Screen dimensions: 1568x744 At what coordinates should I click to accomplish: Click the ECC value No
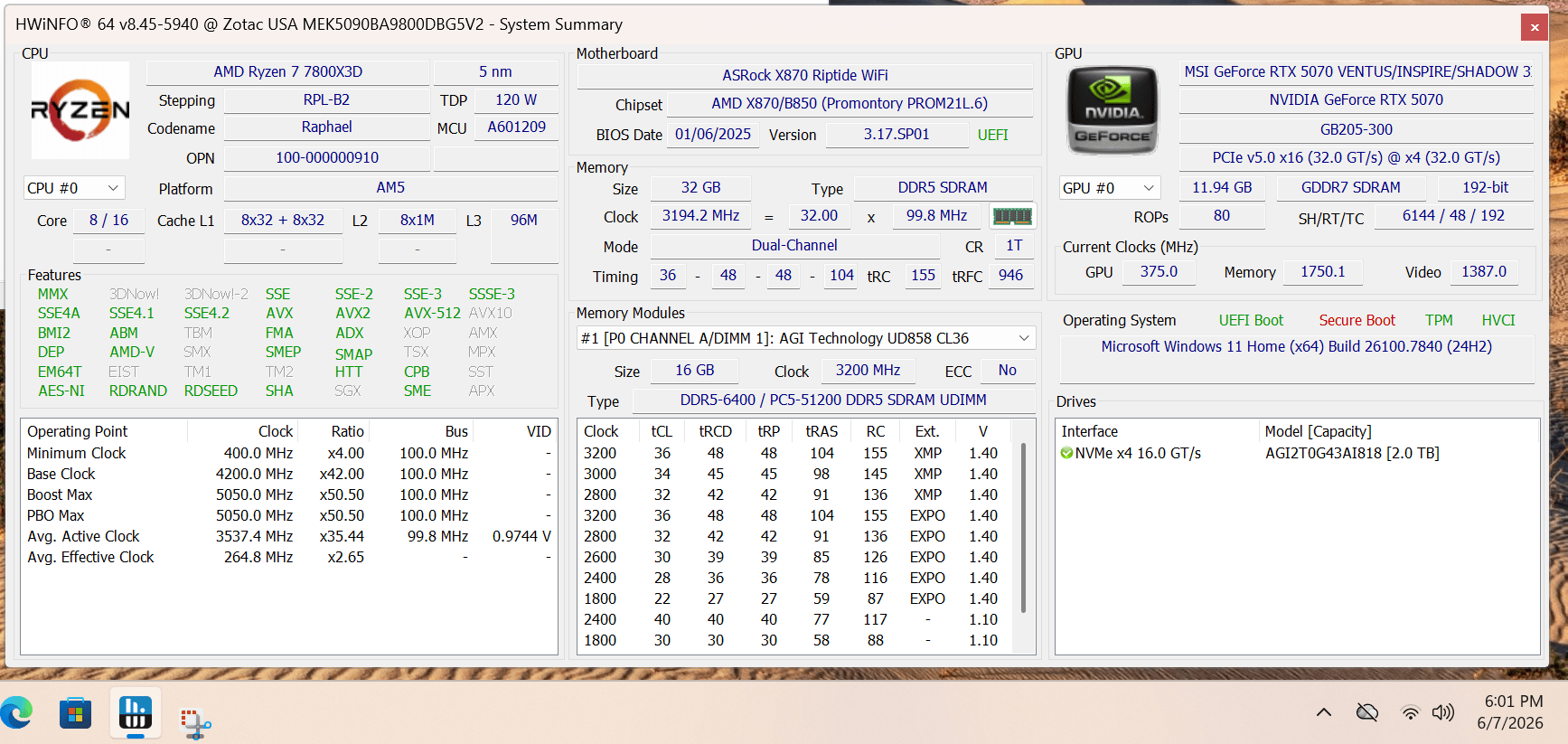point(1008,370)
